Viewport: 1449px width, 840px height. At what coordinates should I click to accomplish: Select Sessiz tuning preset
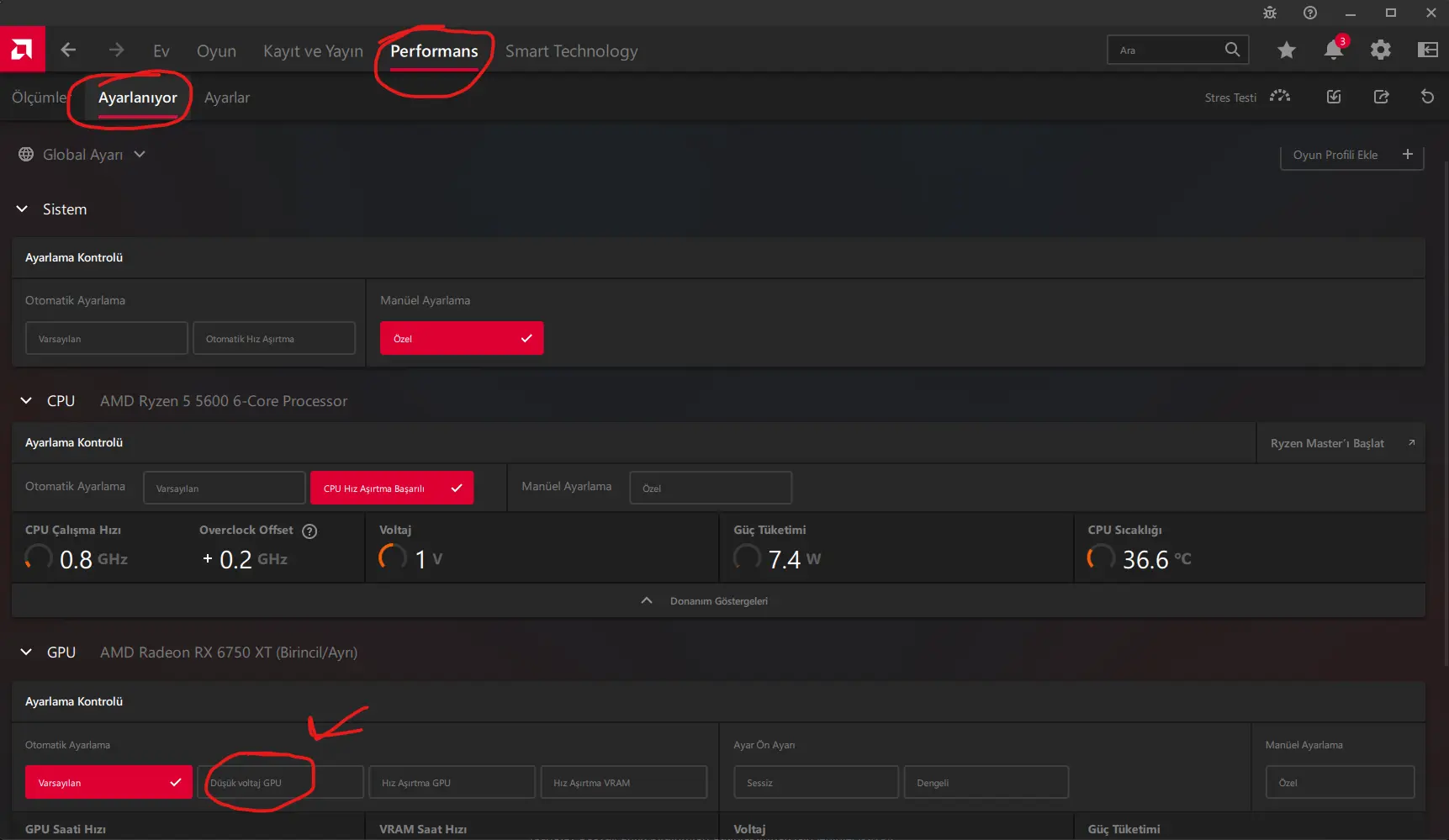point(816,782)
